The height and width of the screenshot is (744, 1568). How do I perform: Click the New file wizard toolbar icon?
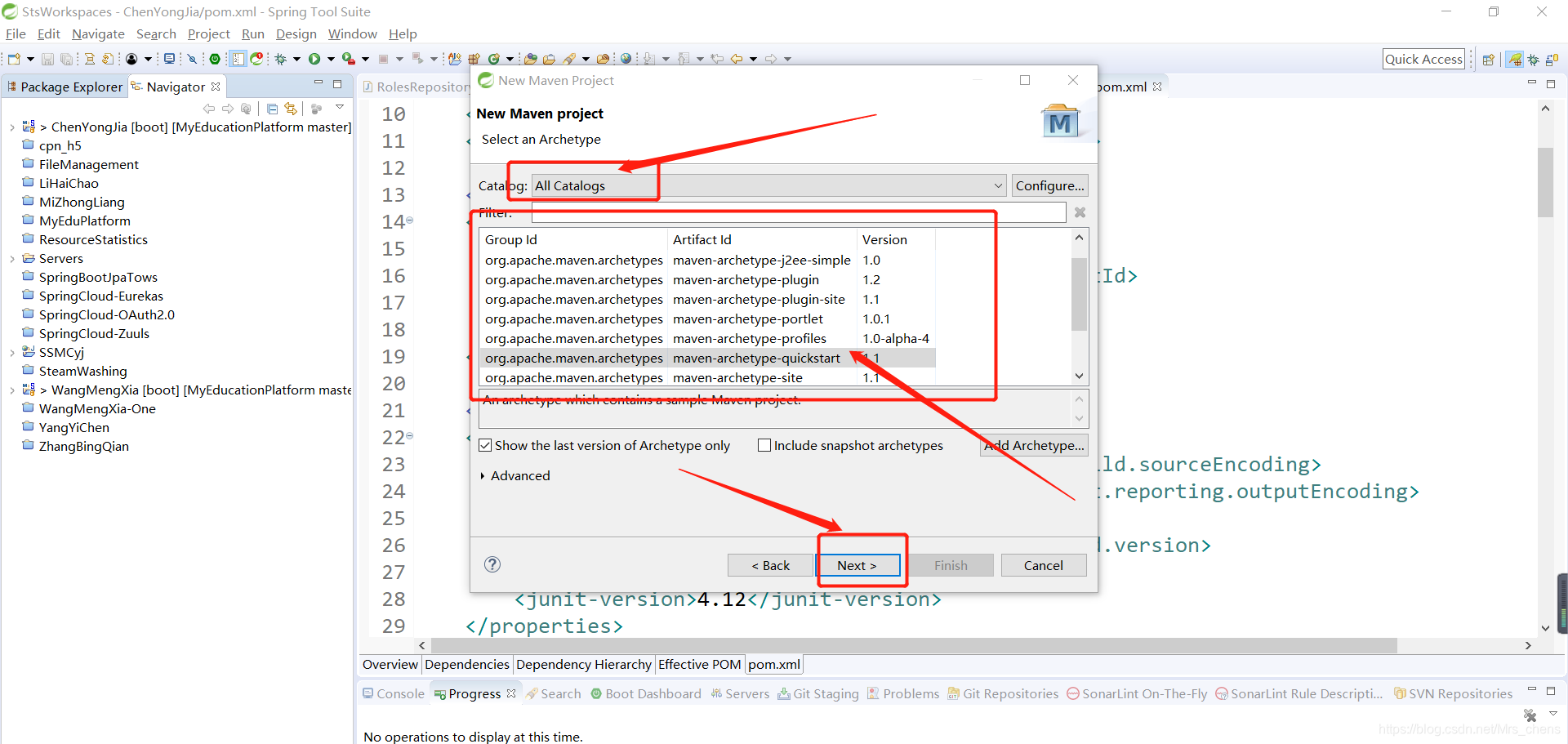(14, 59)
